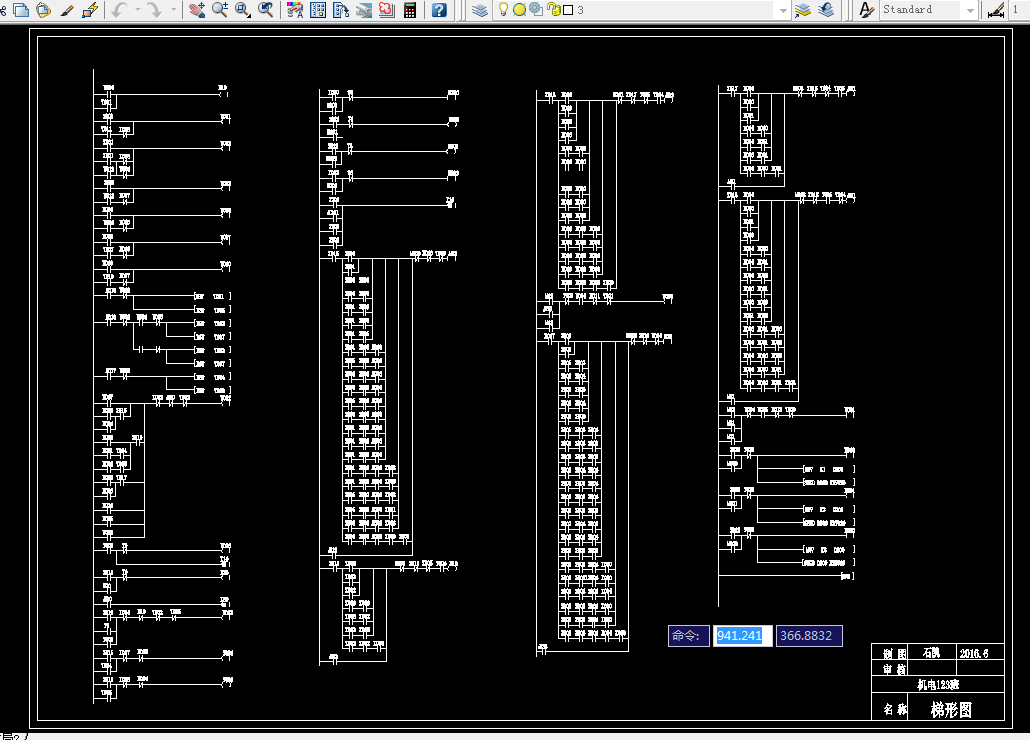Open Help with the question mark icon
The height and width of the screenshot is (740, 1030).
point(439,10)
